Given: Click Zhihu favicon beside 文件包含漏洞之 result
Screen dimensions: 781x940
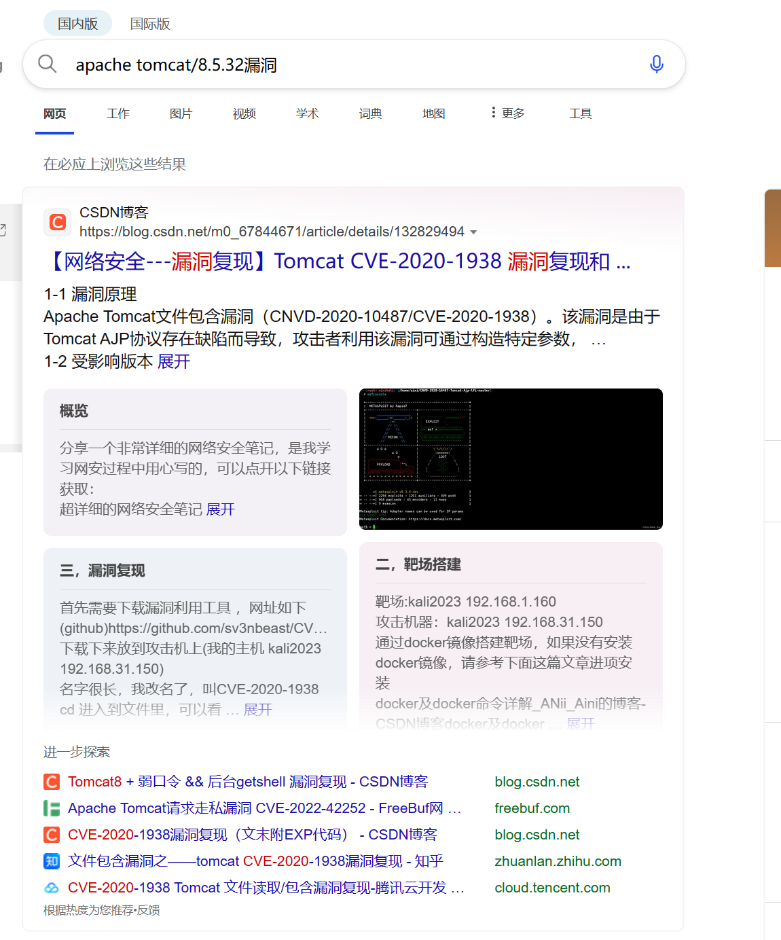Looking at the screenshot, I should 52,861.
